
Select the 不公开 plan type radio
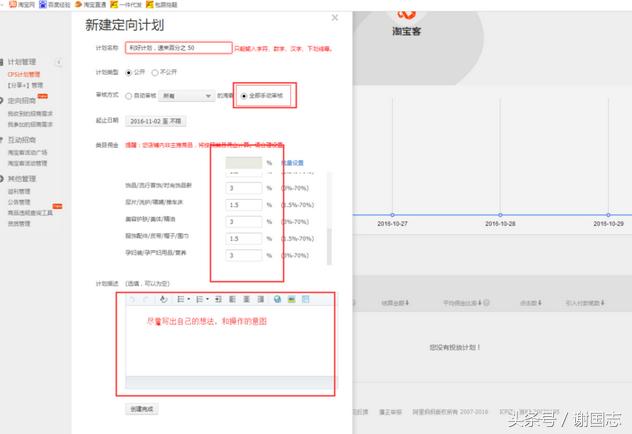[155, 73]
